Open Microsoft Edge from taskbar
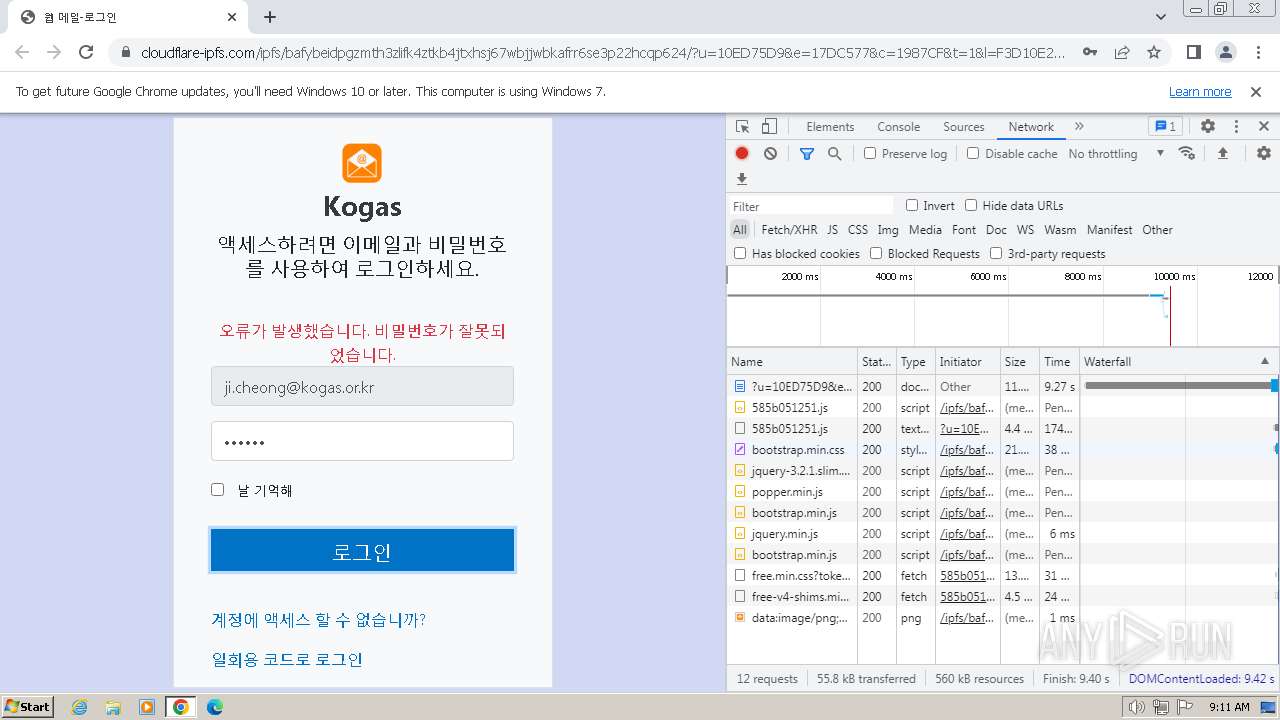Viewport: 1280px width, 720px height. click(214, 707)
